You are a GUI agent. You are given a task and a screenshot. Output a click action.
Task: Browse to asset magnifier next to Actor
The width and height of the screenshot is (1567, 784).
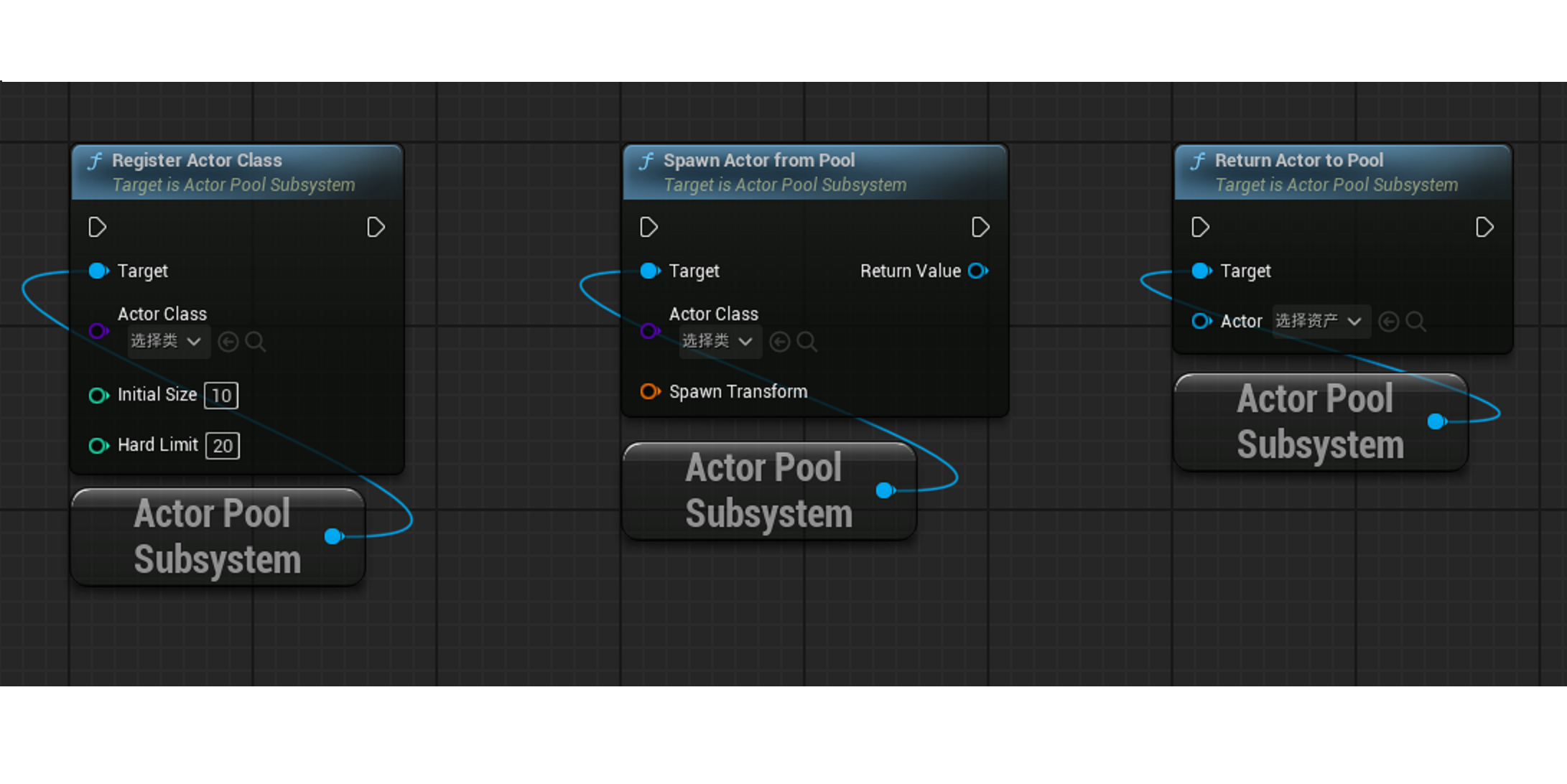pyautogui.click(x=1415, y=322)
